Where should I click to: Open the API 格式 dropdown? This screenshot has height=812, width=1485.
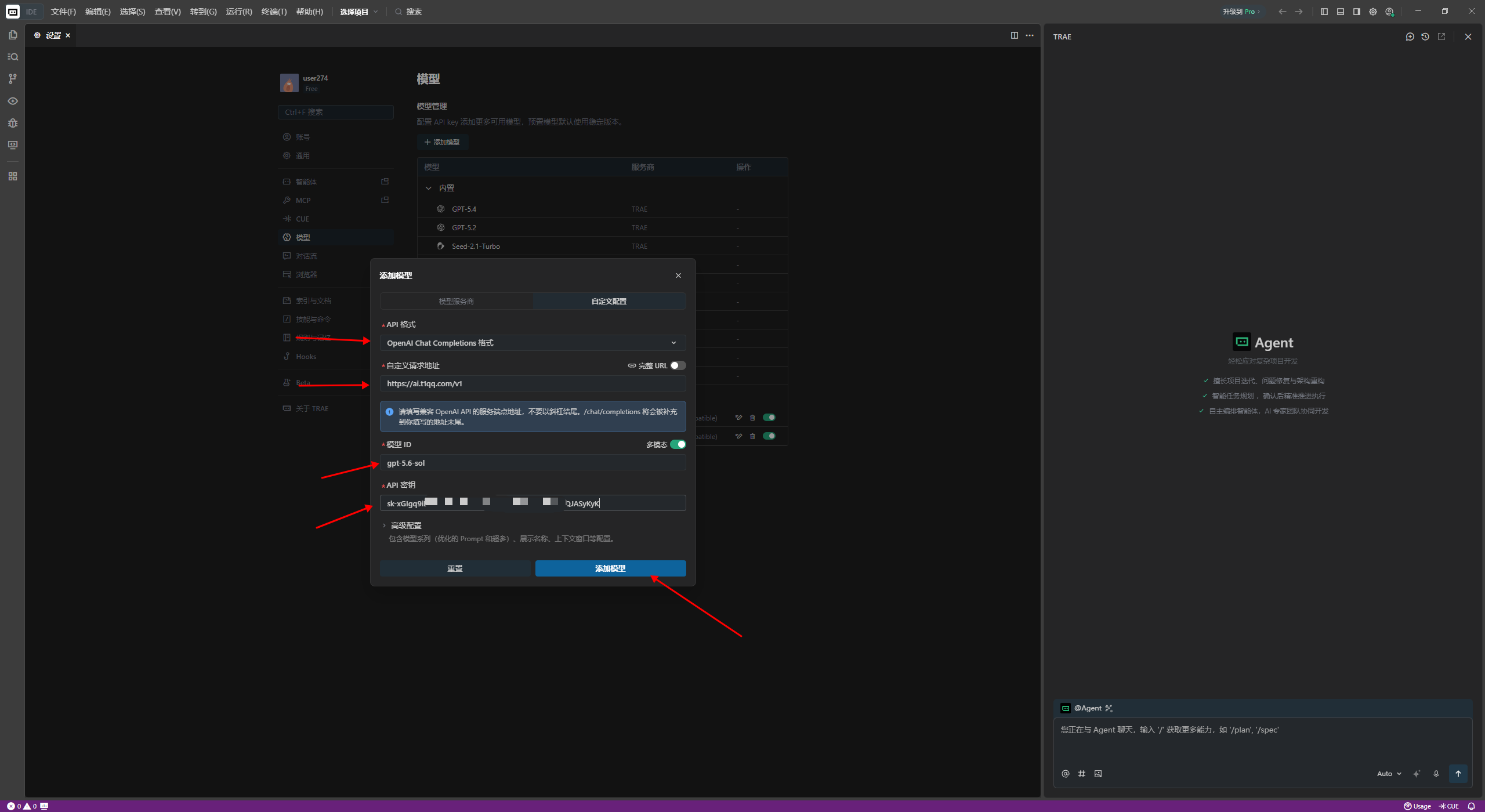533,343
